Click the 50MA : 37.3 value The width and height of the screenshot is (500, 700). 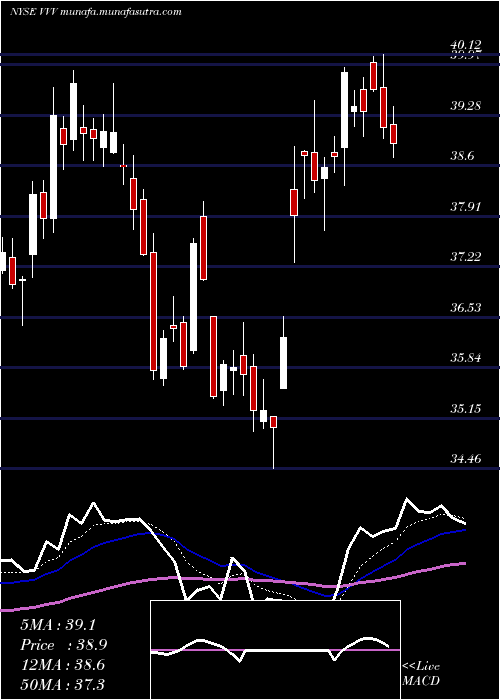pyautogui.click(x=62, y=684)
